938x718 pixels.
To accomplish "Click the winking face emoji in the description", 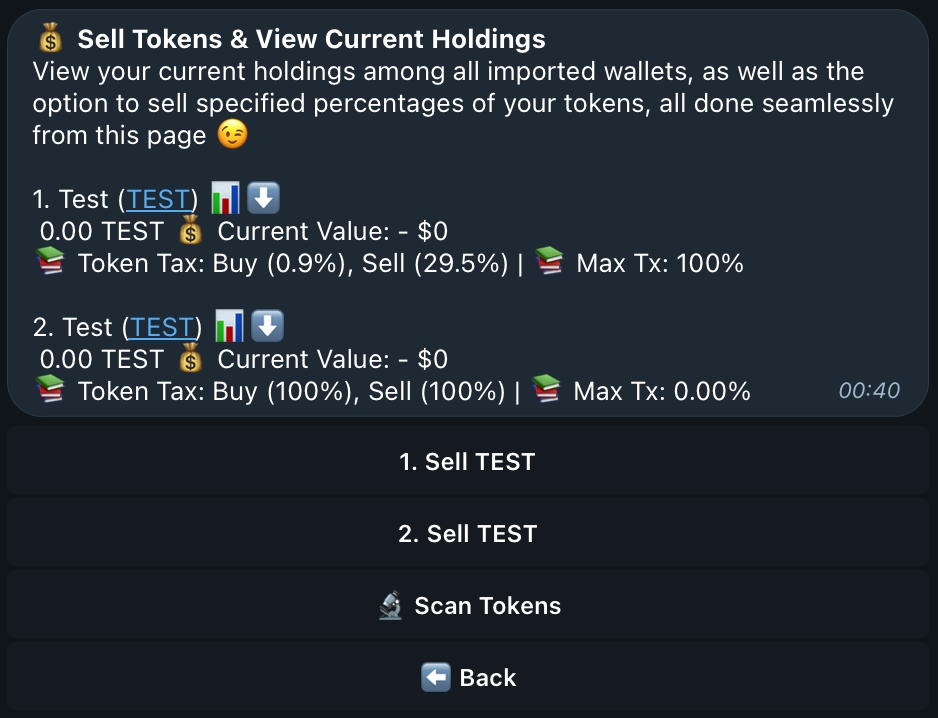I will pos(232,135).
